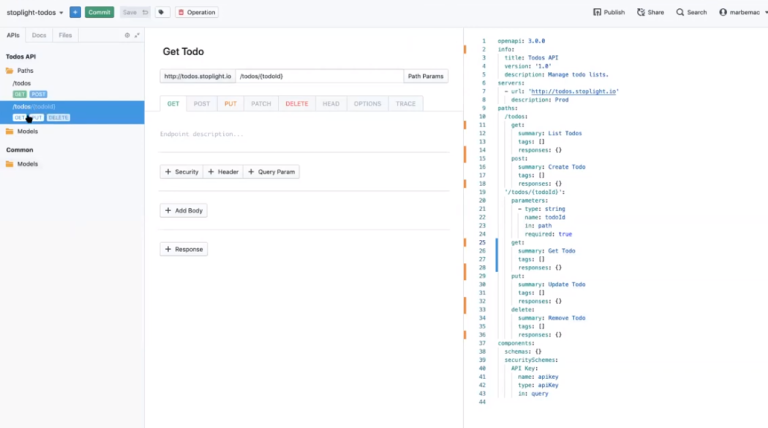Click the /todos/{todoId} path input field

point(319,76)
